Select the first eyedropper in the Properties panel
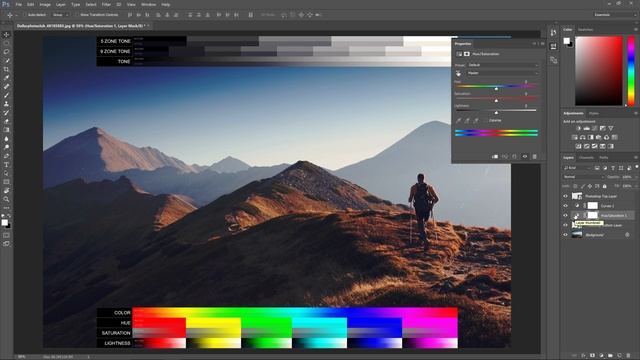Image resolution: width=640 pixels, height=360 pixels. click(x=459, y=121)
